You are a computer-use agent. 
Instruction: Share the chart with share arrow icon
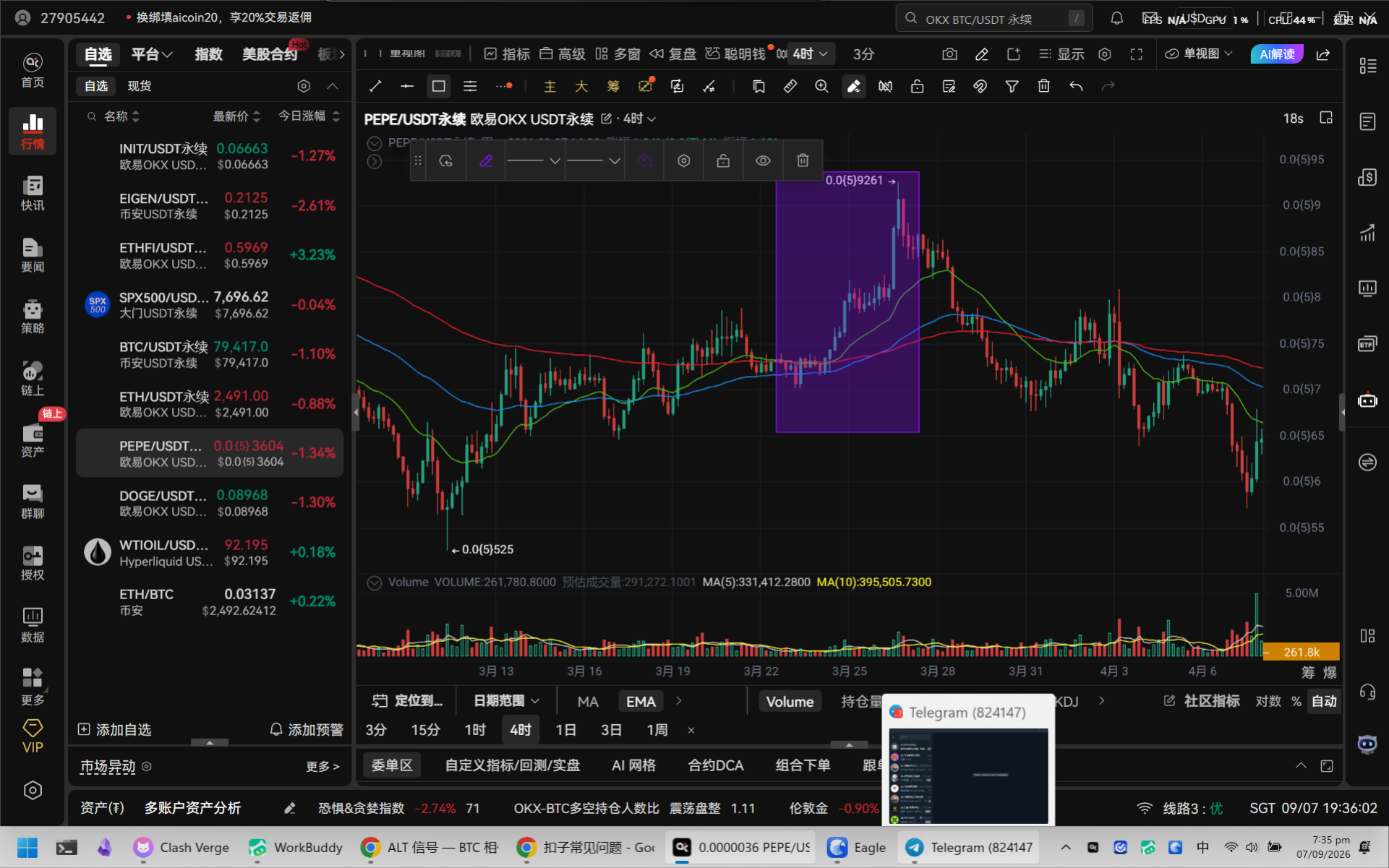pos(1323,54)
